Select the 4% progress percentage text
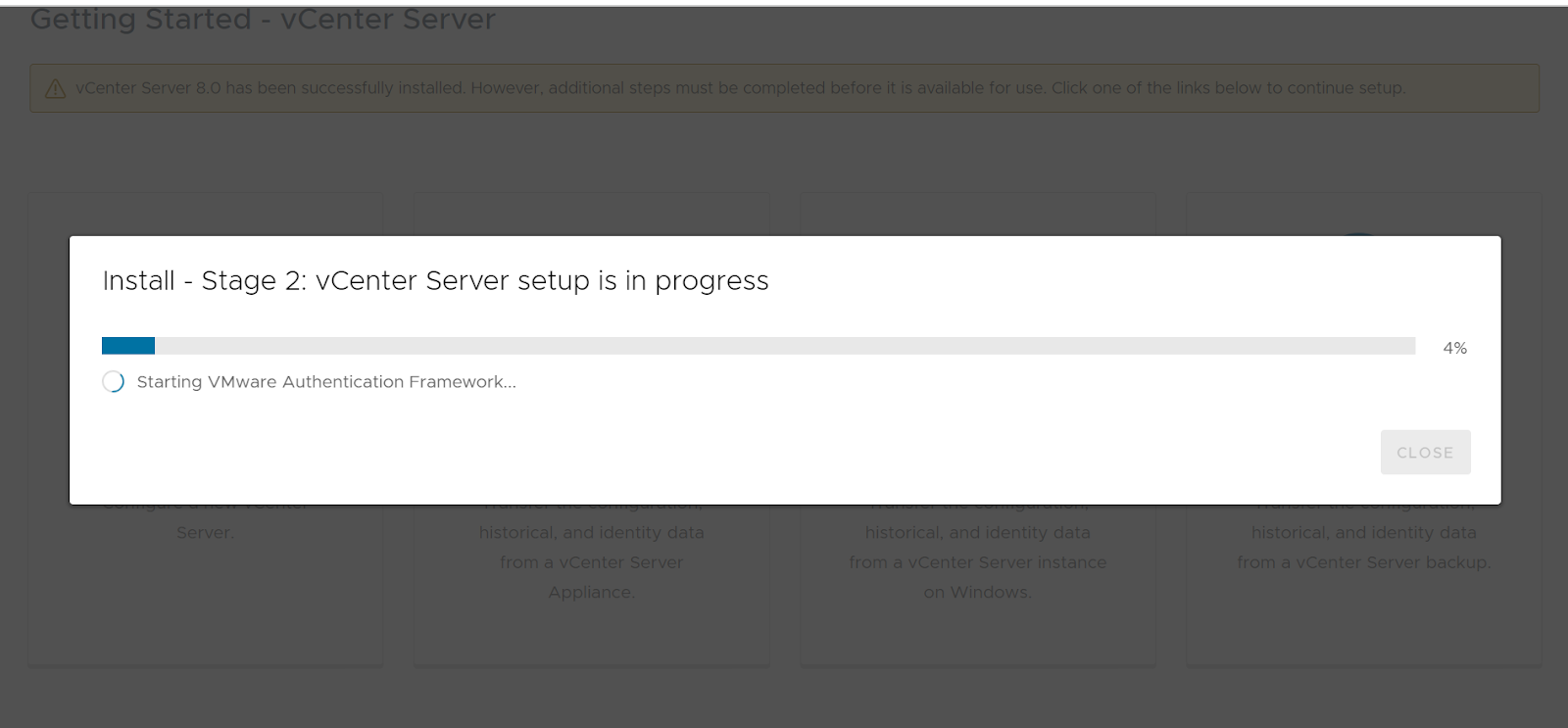 coord(1454,348)
